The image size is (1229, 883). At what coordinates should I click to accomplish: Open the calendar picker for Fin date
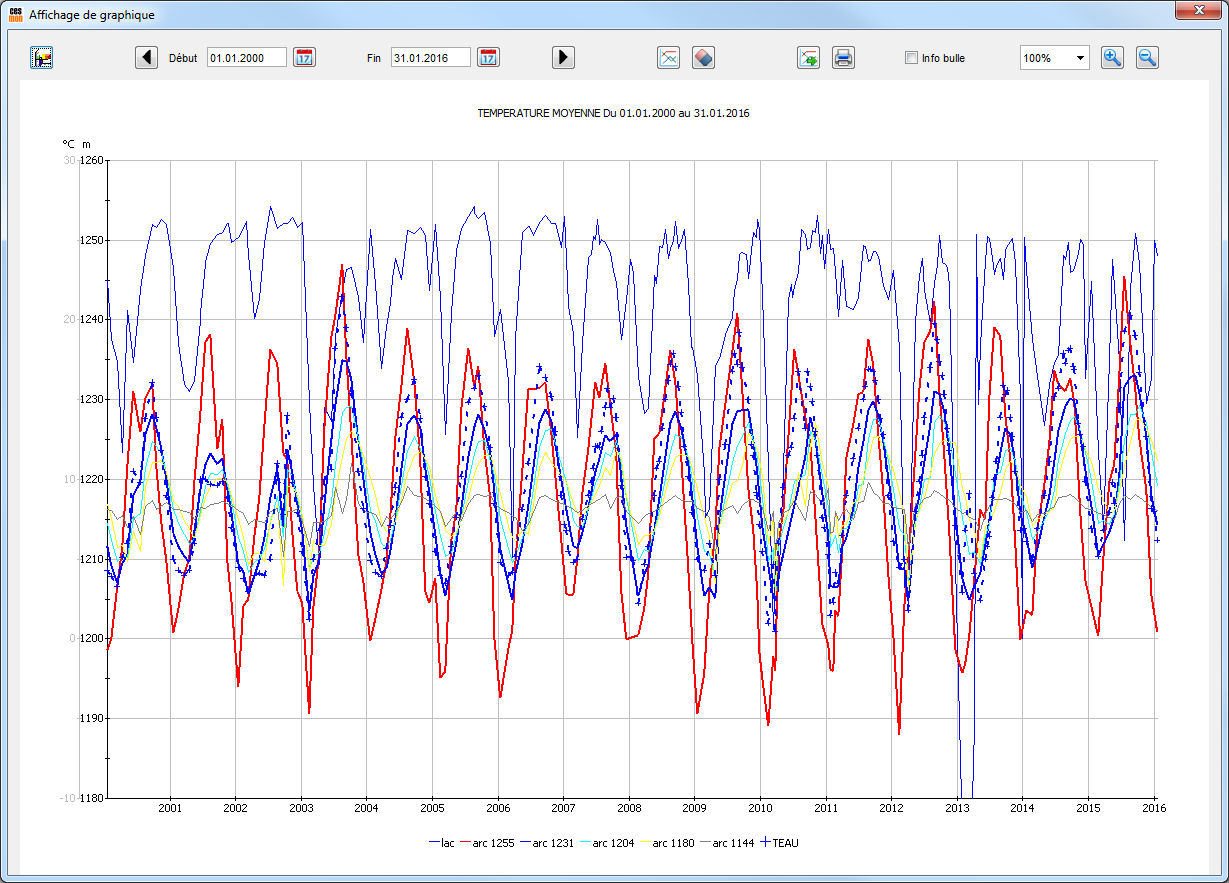coord(488,57)
